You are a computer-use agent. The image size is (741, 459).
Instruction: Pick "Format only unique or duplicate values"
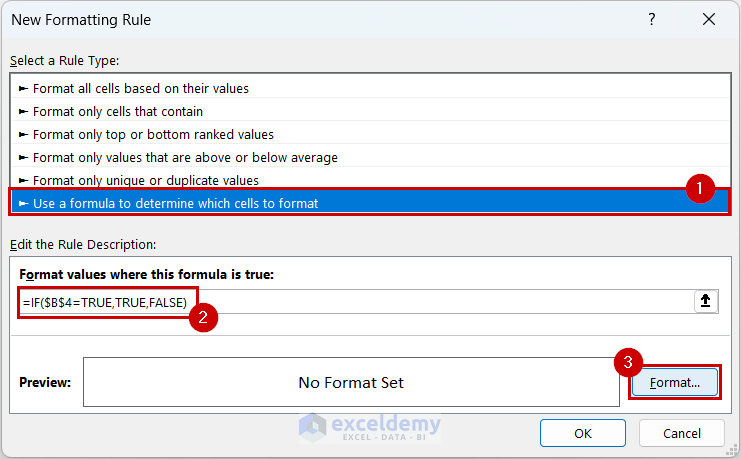146,180
